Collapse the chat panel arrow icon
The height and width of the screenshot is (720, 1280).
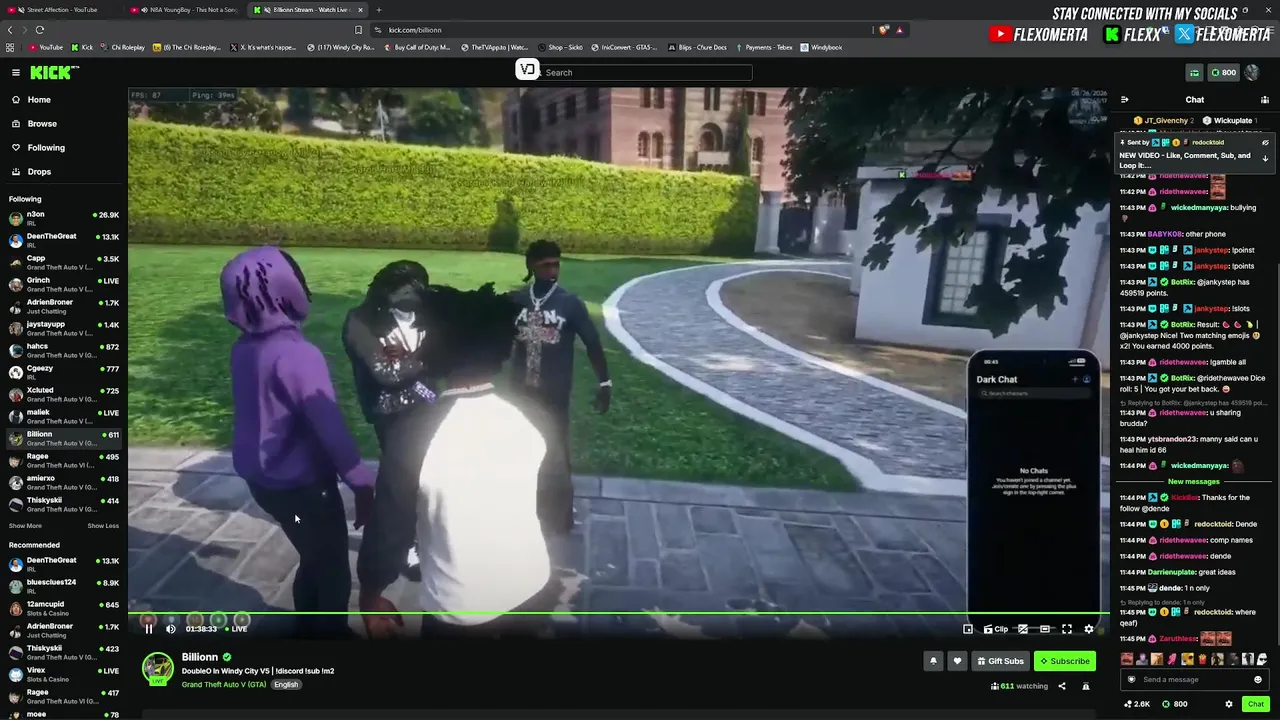click(x=1125, y=100)
